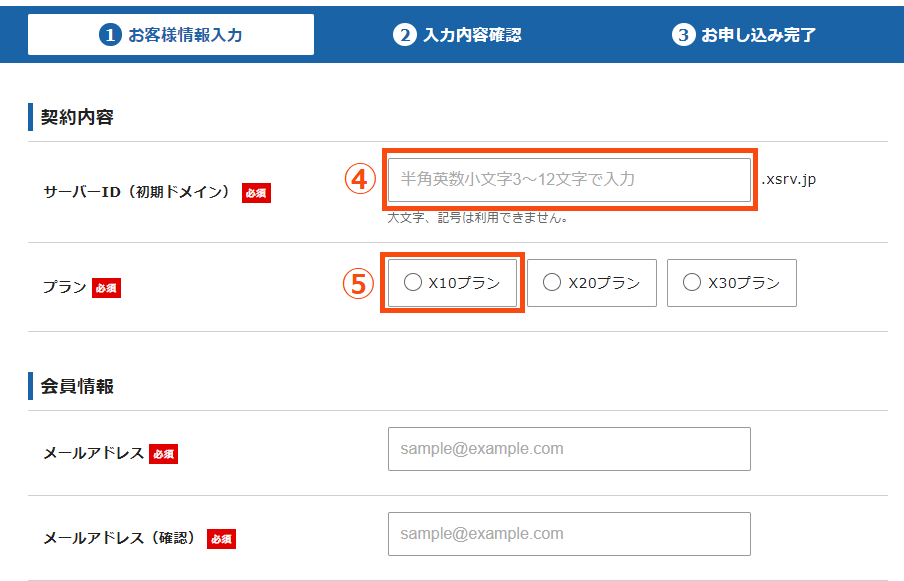Click the メールアドレス（確認） input field

point(569,534)
